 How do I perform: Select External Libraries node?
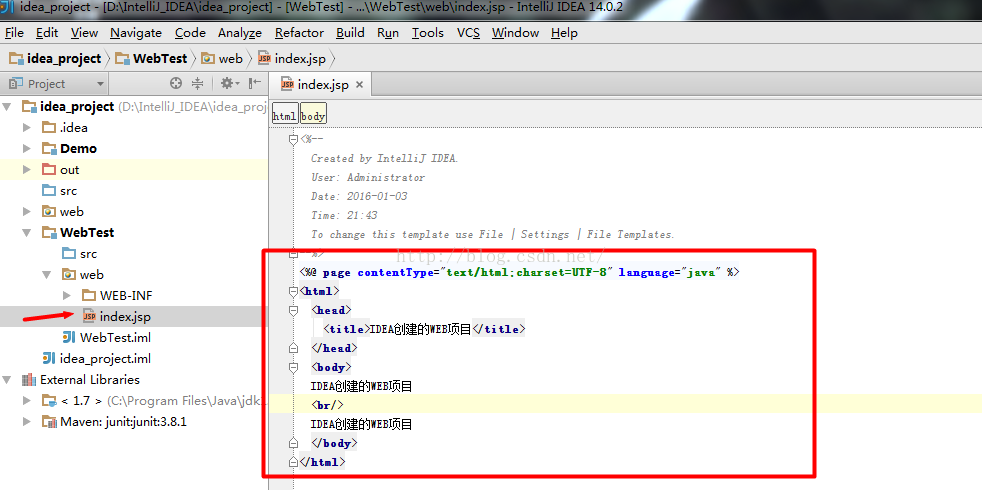81,380
